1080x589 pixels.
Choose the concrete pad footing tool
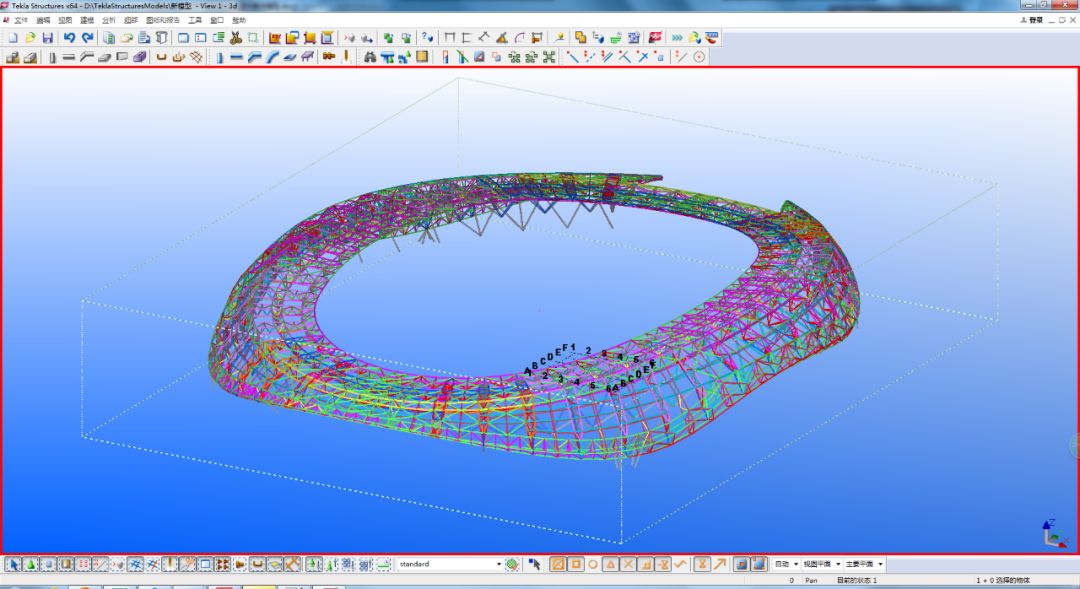[12, 57]
